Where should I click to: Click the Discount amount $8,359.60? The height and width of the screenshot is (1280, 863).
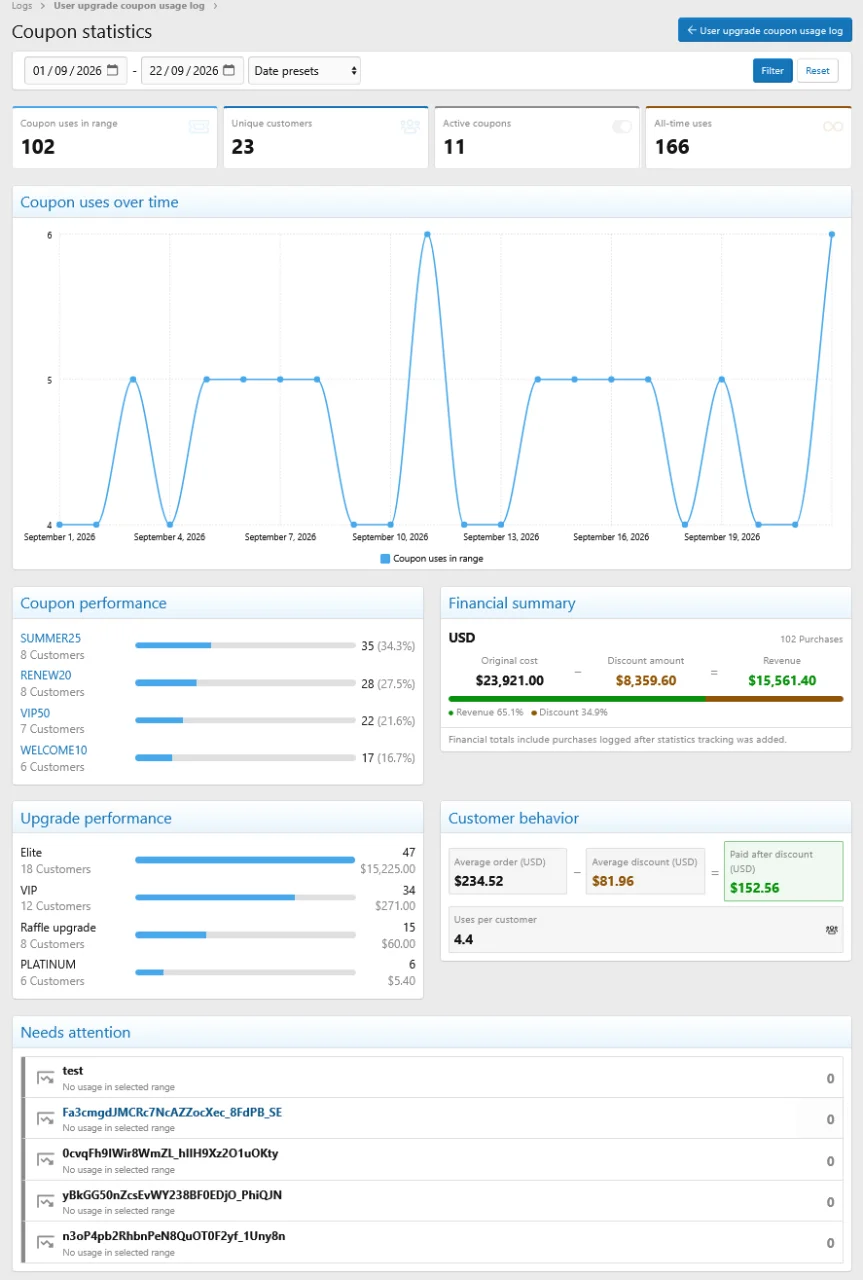coord(646,680)
